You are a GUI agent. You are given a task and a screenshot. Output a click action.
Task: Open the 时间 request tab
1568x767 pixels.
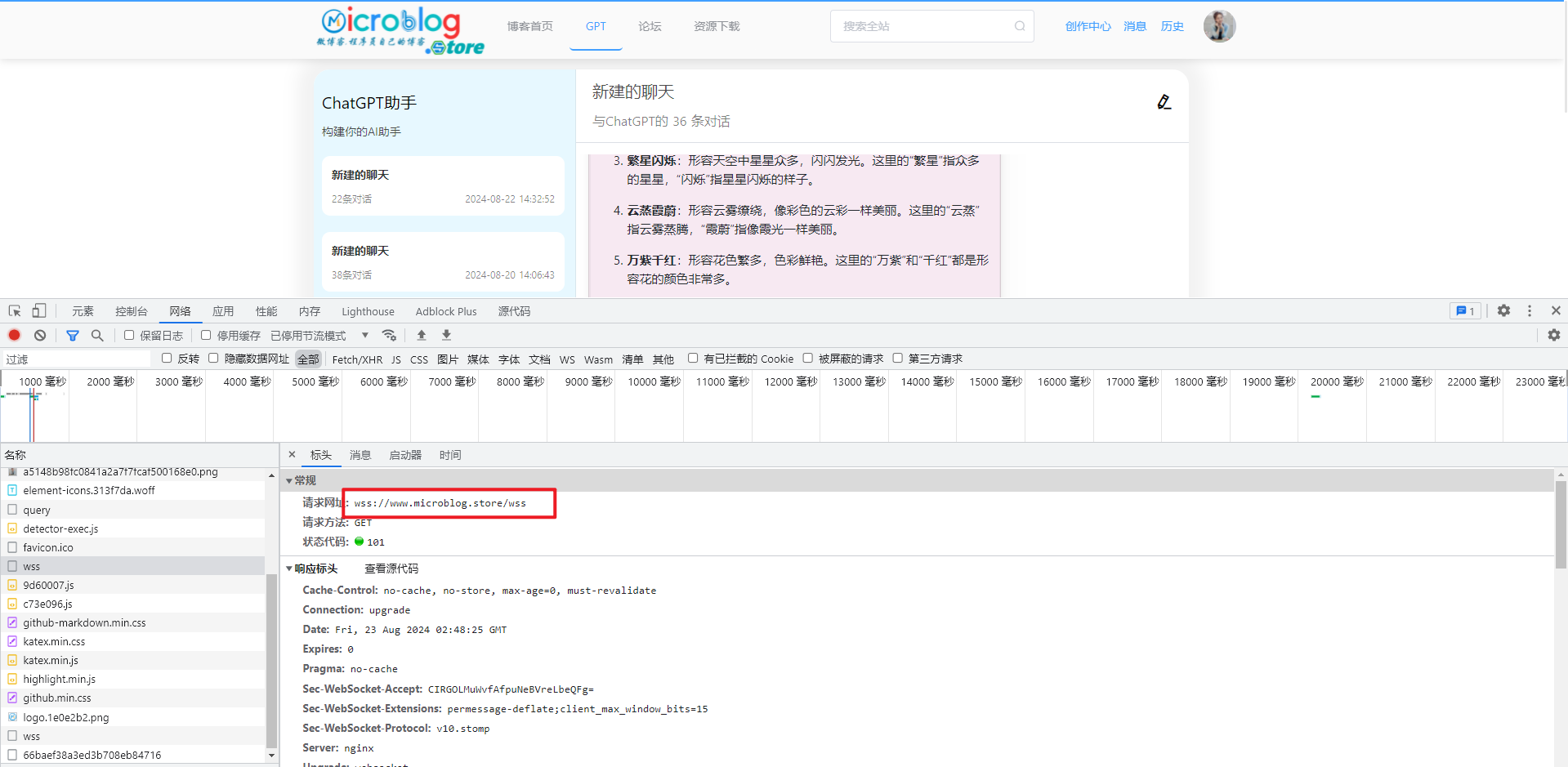click(x=450, y=455)
